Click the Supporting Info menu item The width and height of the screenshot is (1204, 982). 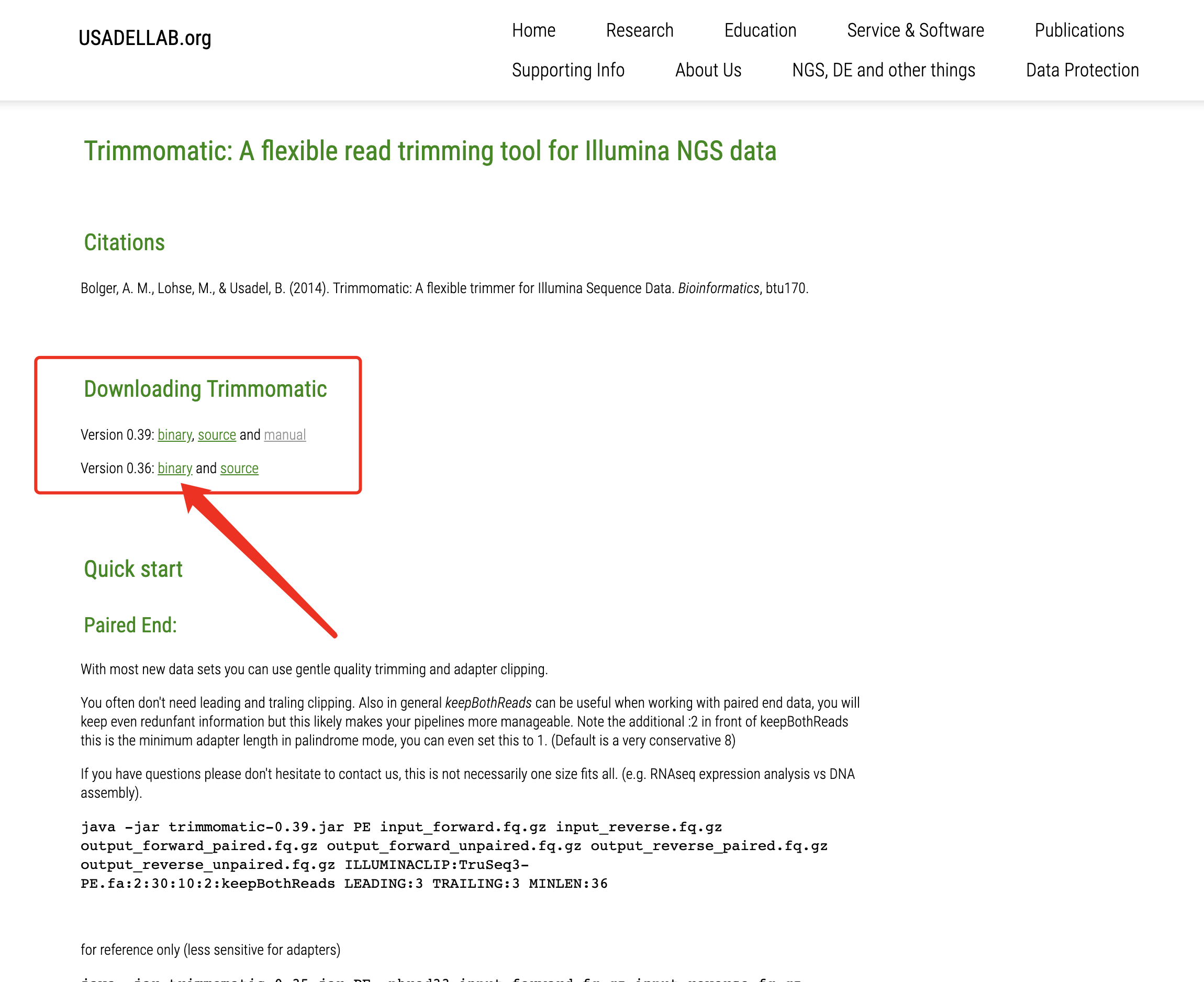click(x=567, y=70)
